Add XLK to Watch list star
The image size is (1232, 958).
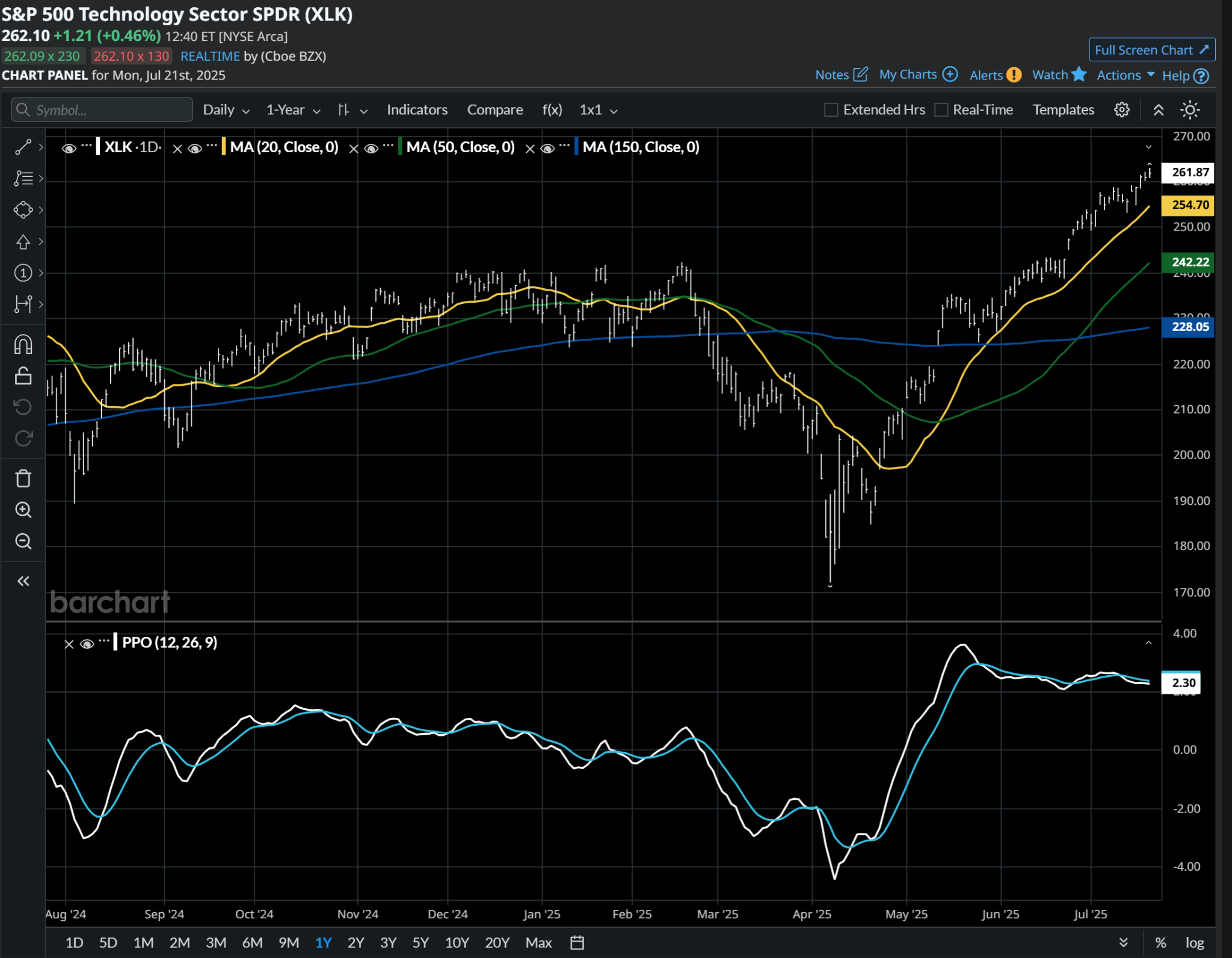click(1079, 74)
